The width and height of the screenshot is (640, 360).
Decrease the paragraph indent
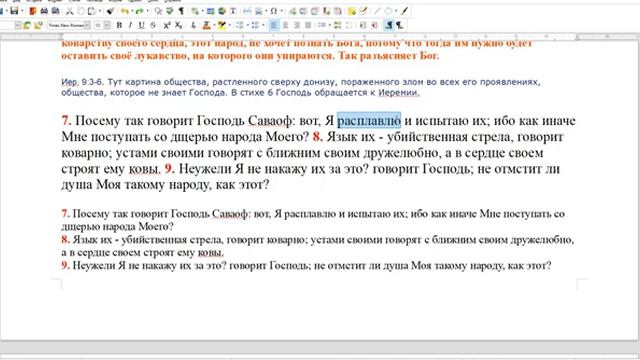coord(374,25)
